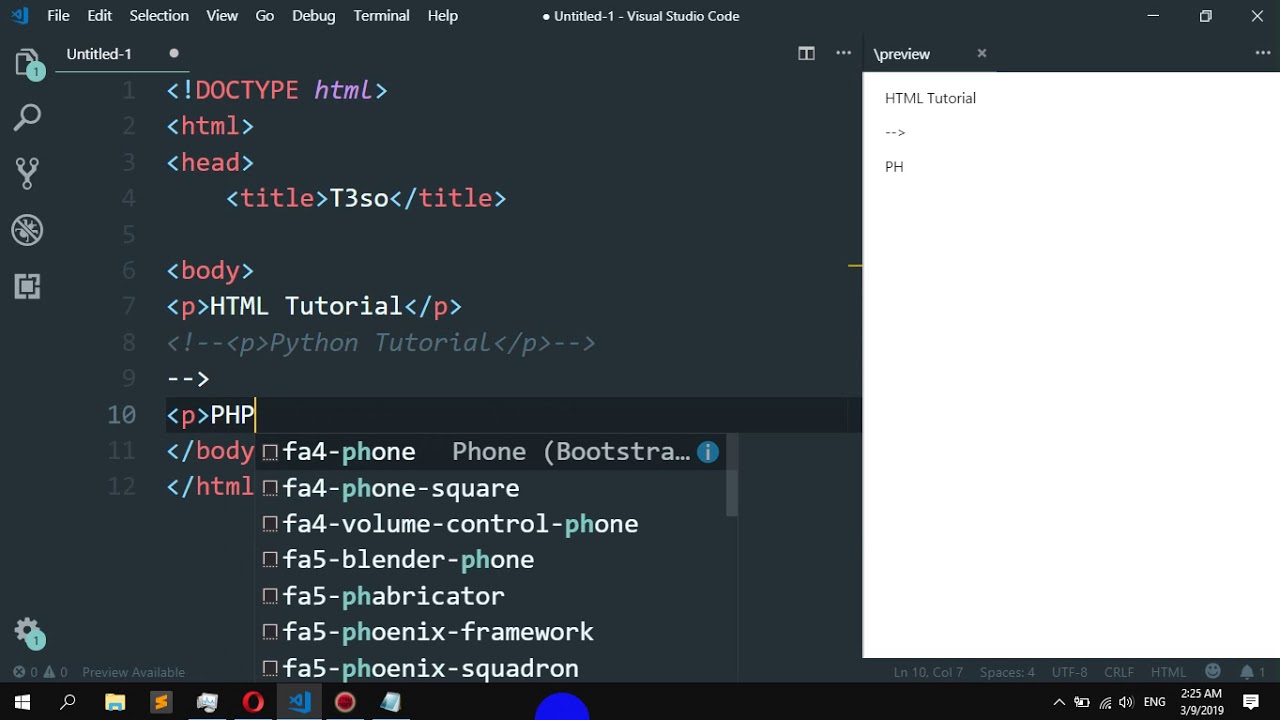Image resolution: width=1280 pixels, height=720 pixels.
Task: Click the commented Python Tutorial line
Action: [x=381, y=343]
